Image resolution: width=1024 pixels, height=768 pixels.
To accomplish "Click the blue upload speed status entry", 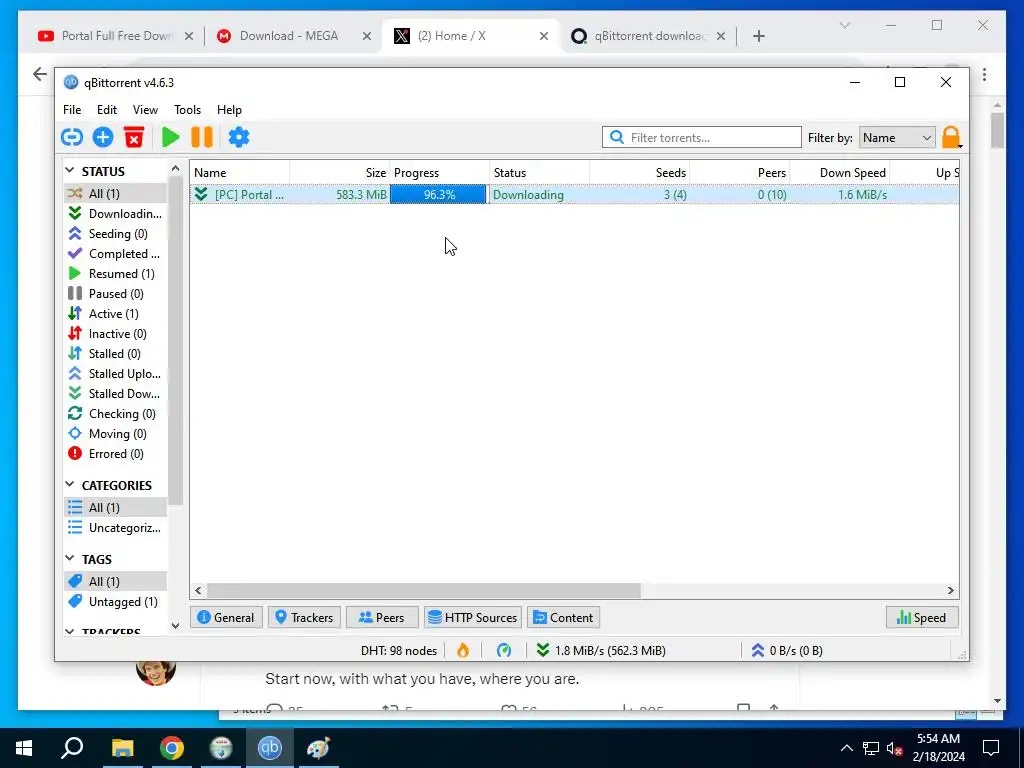I will tap(787, 650).
